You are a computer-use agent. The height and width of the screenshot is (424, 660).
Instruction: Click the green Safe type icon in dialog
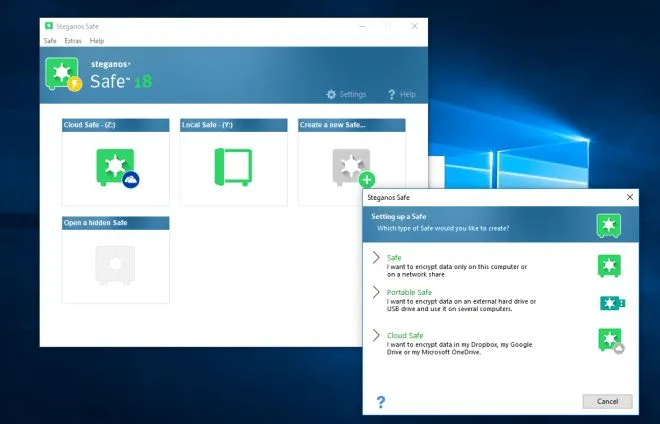pos(610,265)
